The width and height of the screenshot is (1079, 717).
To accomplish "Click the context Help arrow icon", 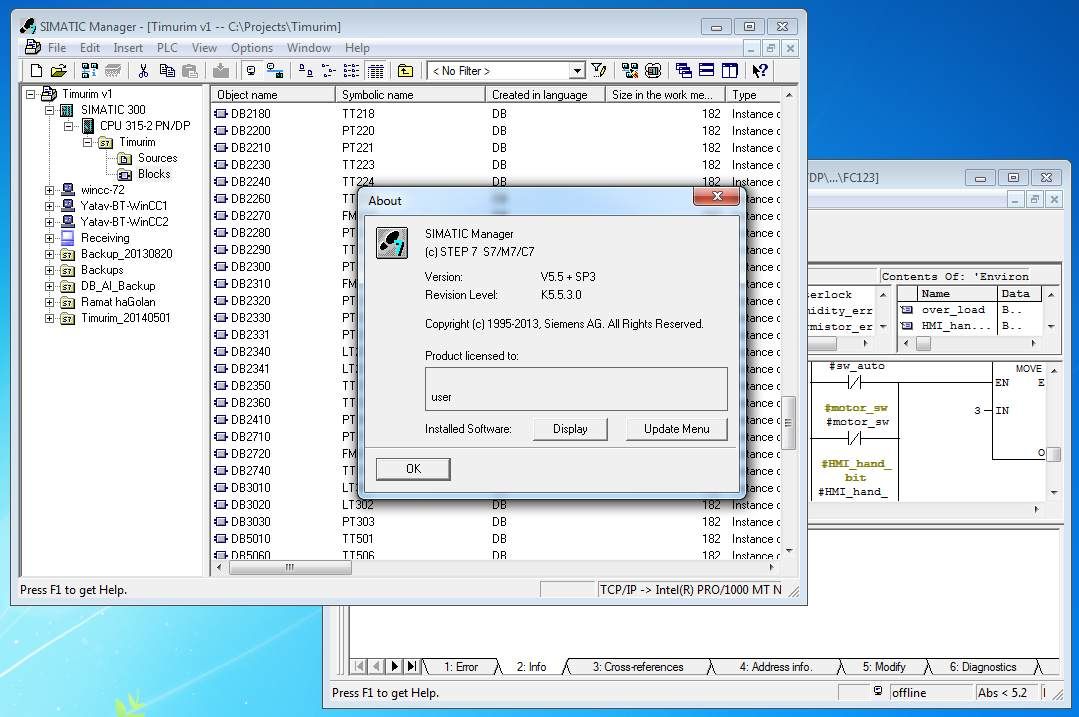I will [760, 70].
